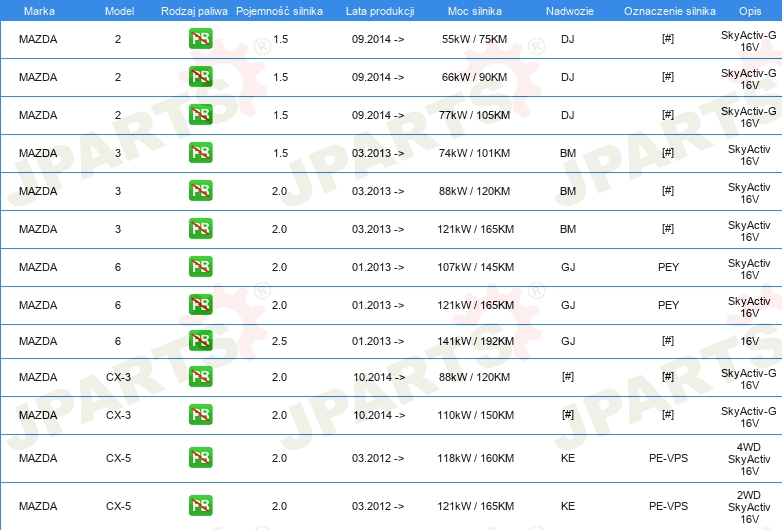Click fuel icon in CX-3 88kW row

pyautogui.click(x=200, y=376)
